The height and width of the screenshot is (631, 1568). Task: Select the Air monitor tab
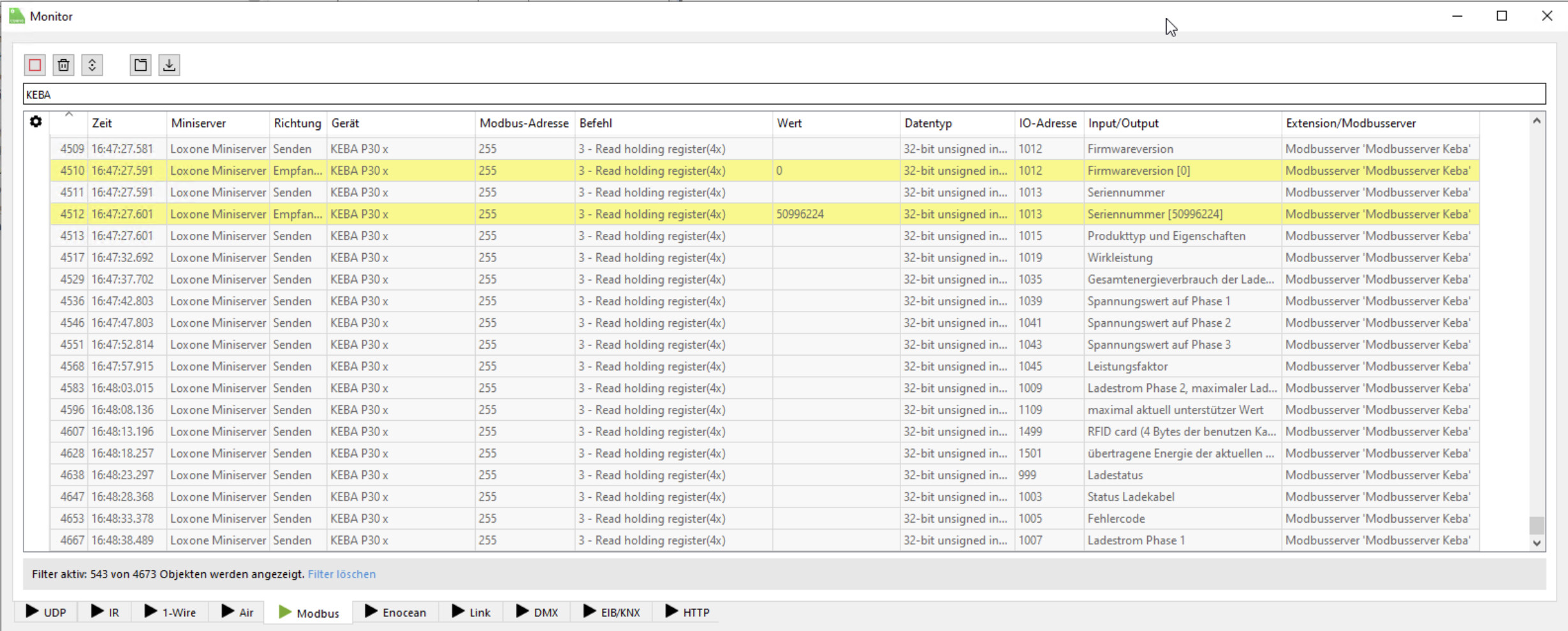(x=238, y=612)
